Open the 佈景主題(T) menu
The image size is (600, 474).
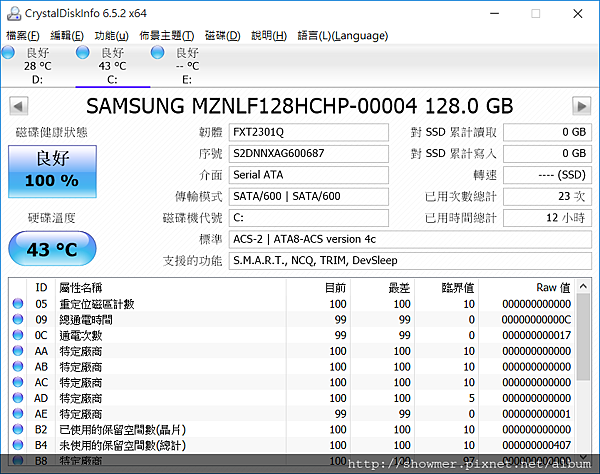click(x=166, y=36)
